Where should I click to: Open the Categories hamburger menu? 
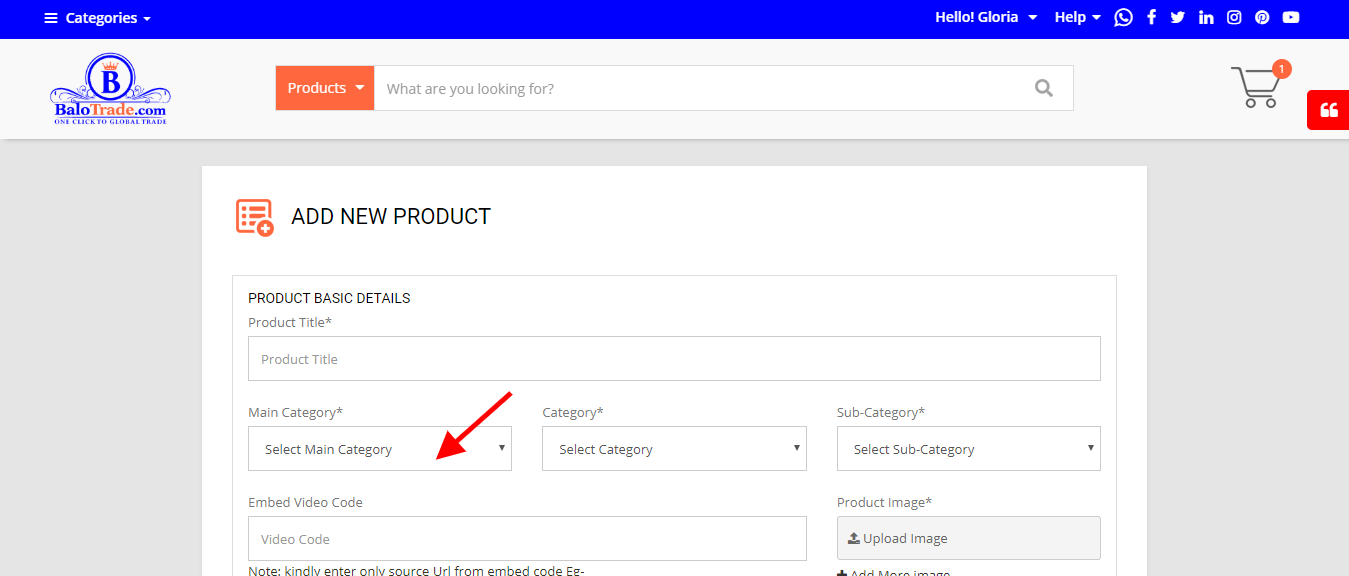pos(97,18)
